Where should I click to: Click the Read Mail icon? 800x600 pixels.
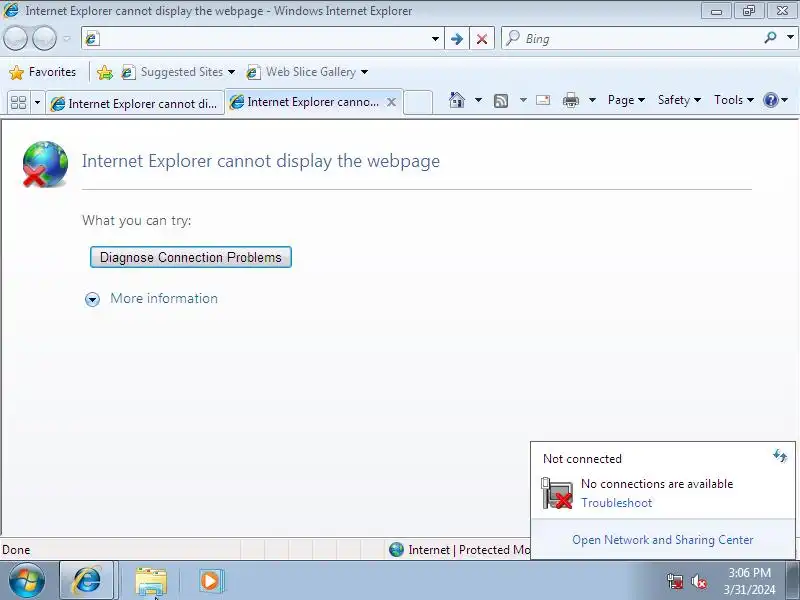pos(543,100)
